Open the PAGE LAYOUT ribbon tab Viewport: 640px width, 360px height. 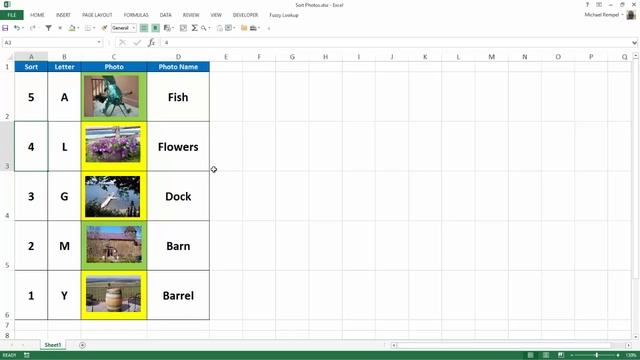point(97,15)
